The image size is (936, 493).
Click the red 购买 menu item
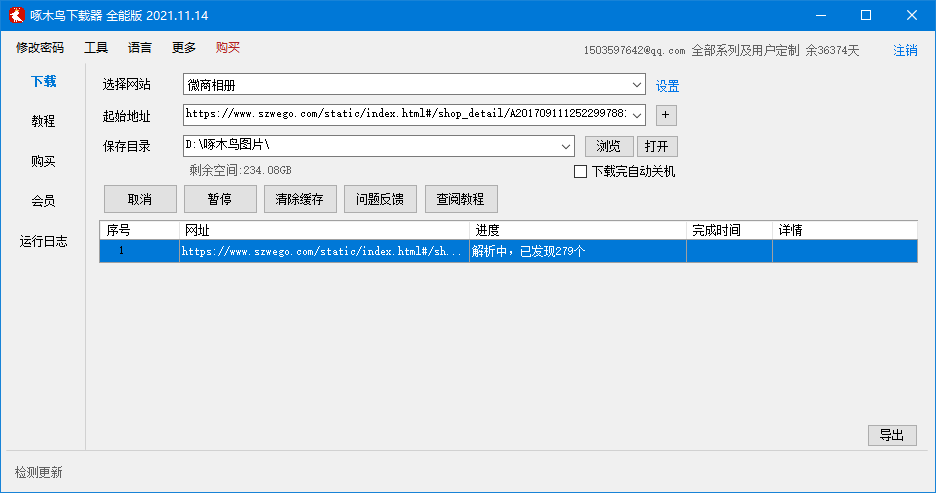tap(228, 48)
